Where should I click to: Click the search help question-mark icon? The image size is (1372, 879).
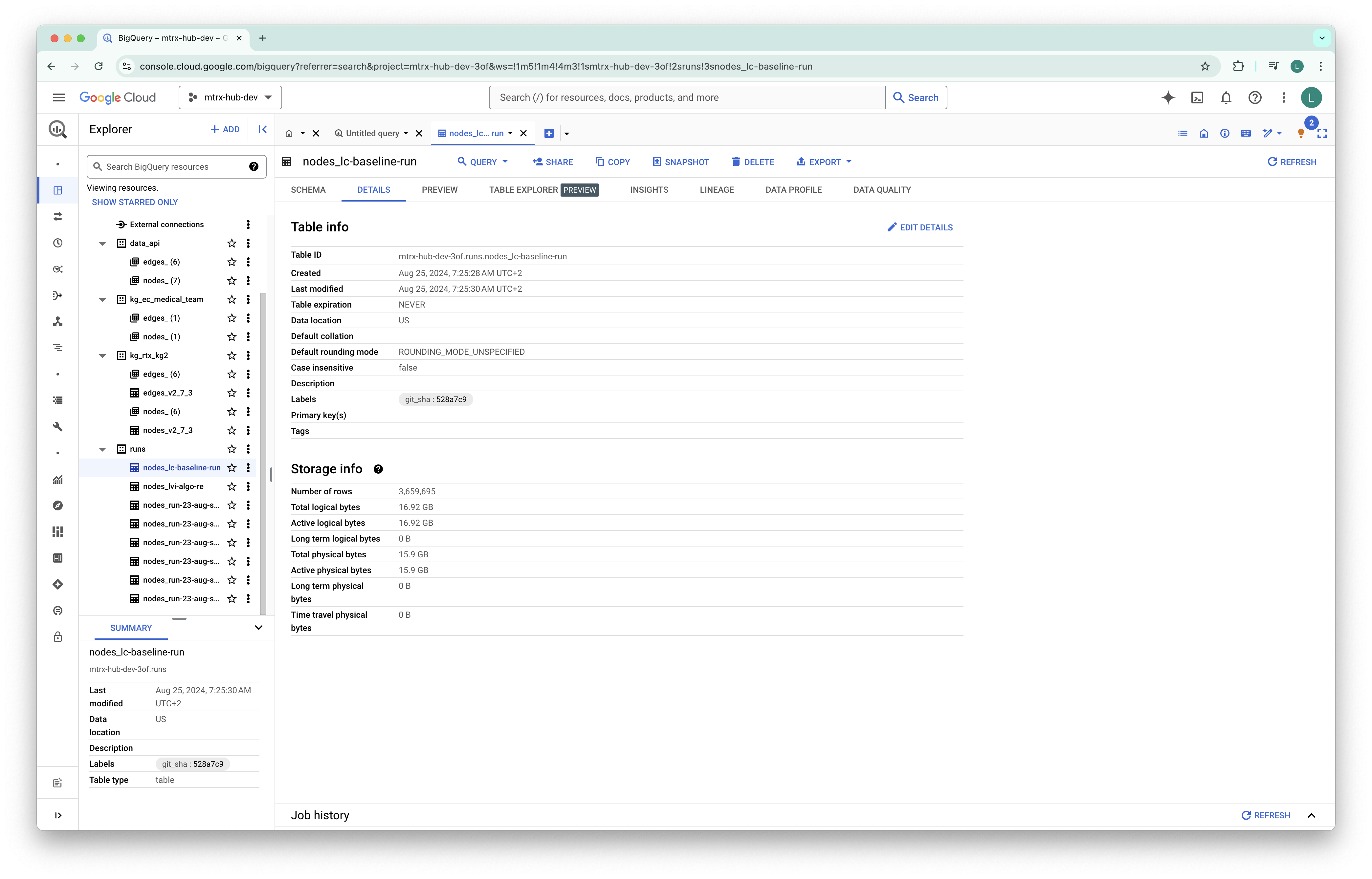(x=254, y=167)
